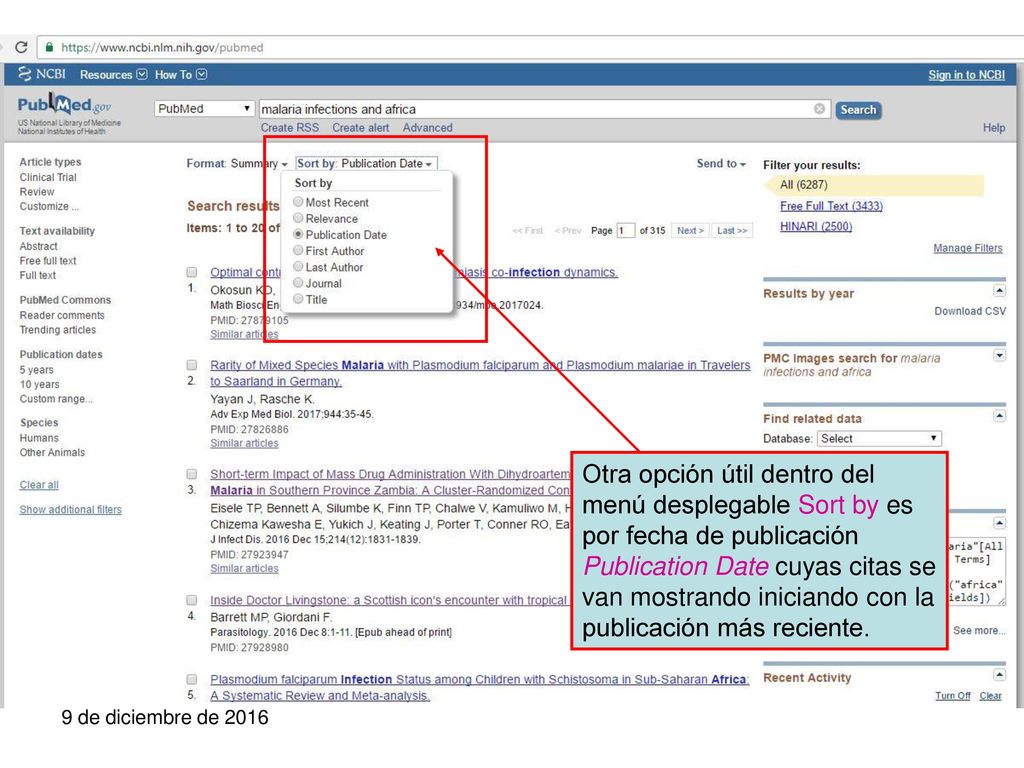Check the box for result 2
This screenshot has width=1024, height=768.
[191, 365]
